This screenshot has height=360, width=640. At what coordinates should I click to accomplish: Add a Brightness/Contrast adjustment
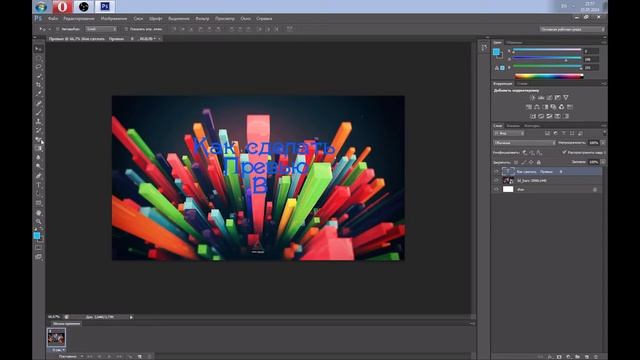pos(533,98)
